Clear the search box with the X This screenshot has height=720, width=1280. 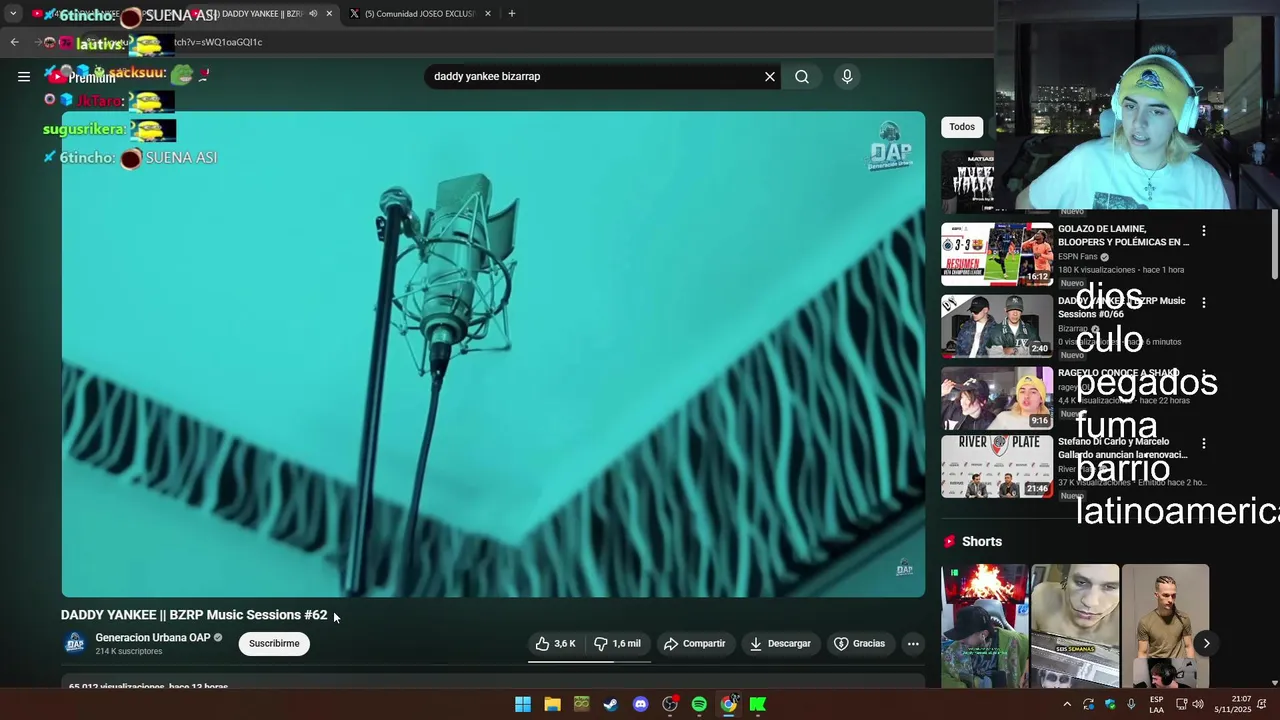click(x=770, y=76)
